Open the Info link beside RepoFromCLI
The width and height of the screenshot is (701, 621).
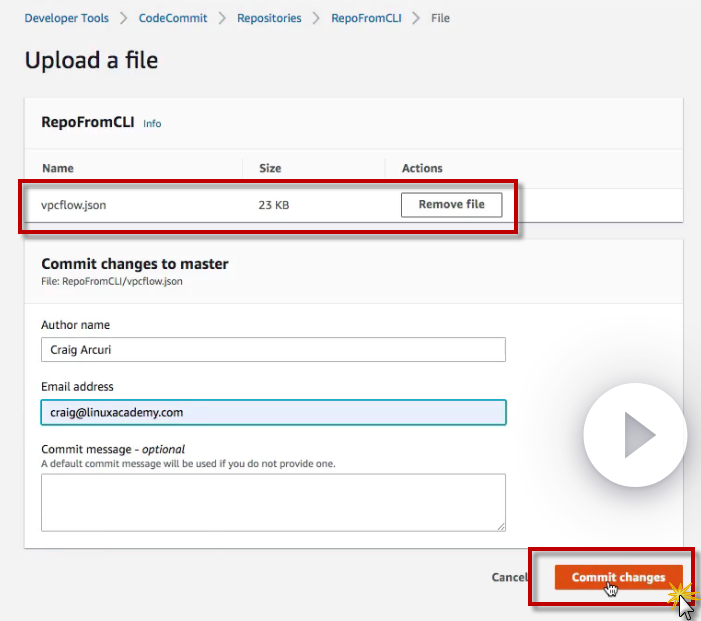tap(152, 124)
